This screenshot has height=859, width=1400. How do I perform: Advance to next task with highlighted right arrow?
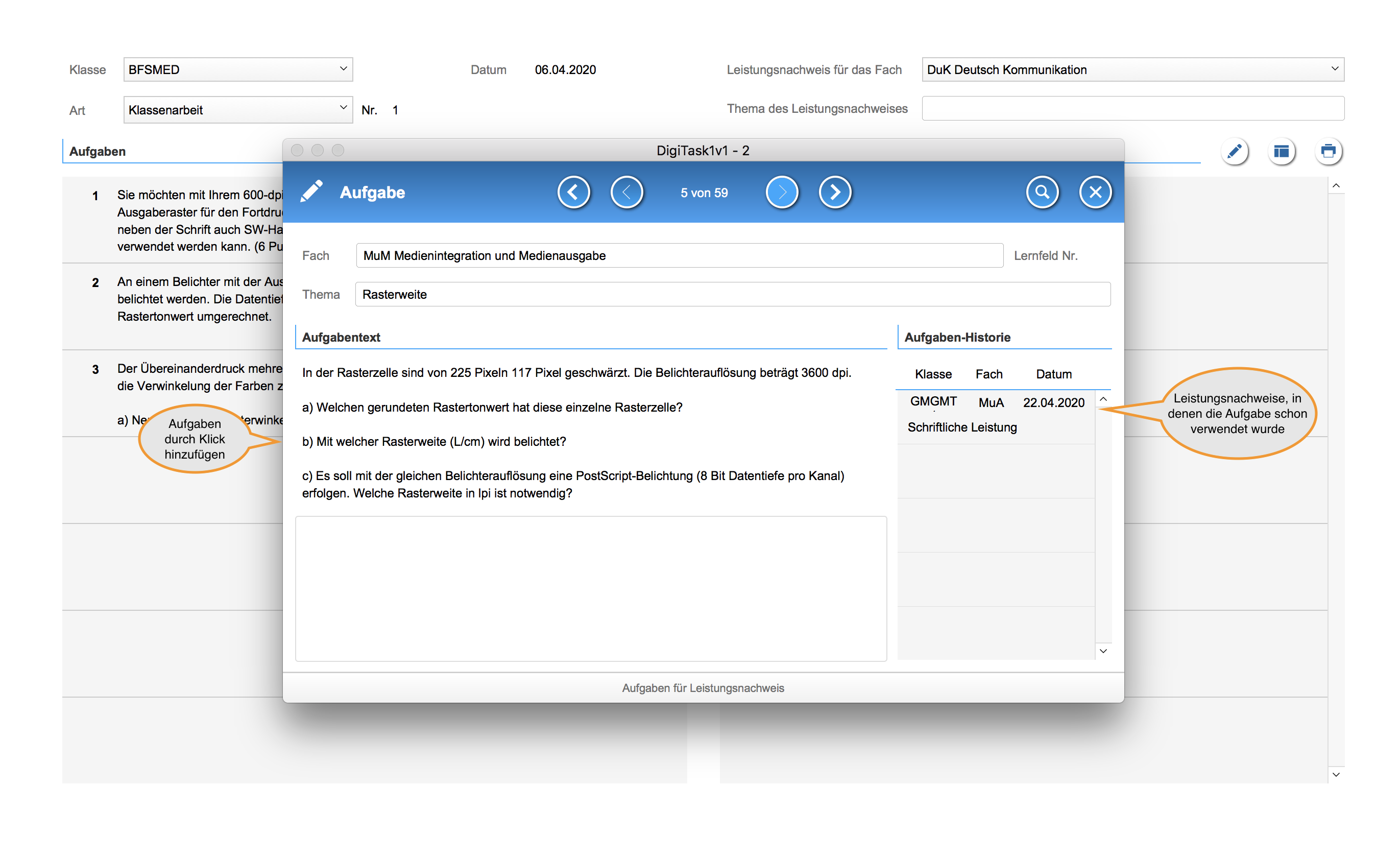(x=782, y=193)
